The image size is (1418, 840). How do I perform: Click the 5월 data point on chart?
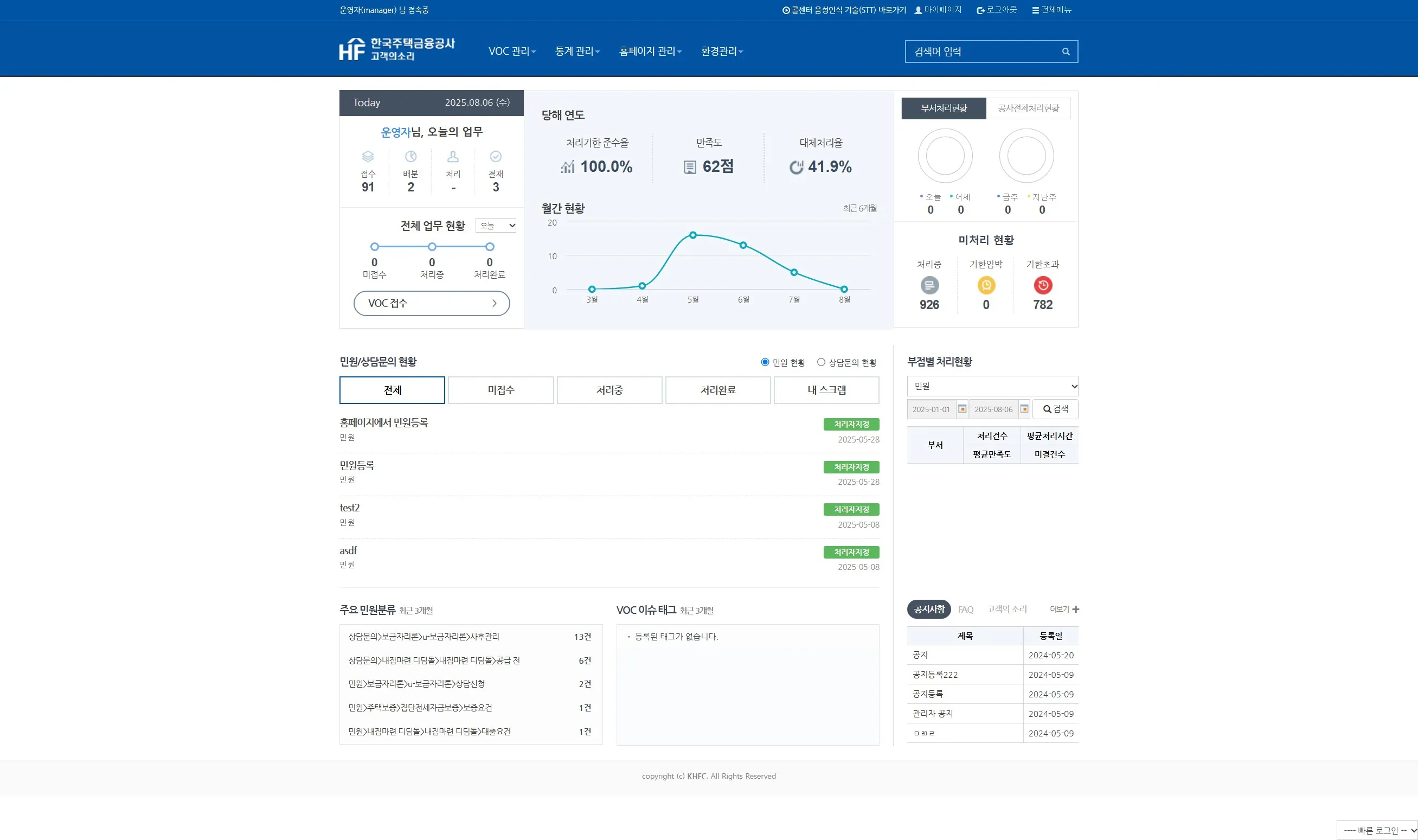692,235
